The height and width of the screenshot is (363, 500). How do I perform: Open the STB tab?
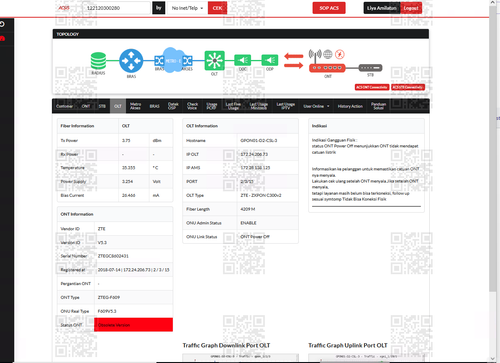[102, 106]
